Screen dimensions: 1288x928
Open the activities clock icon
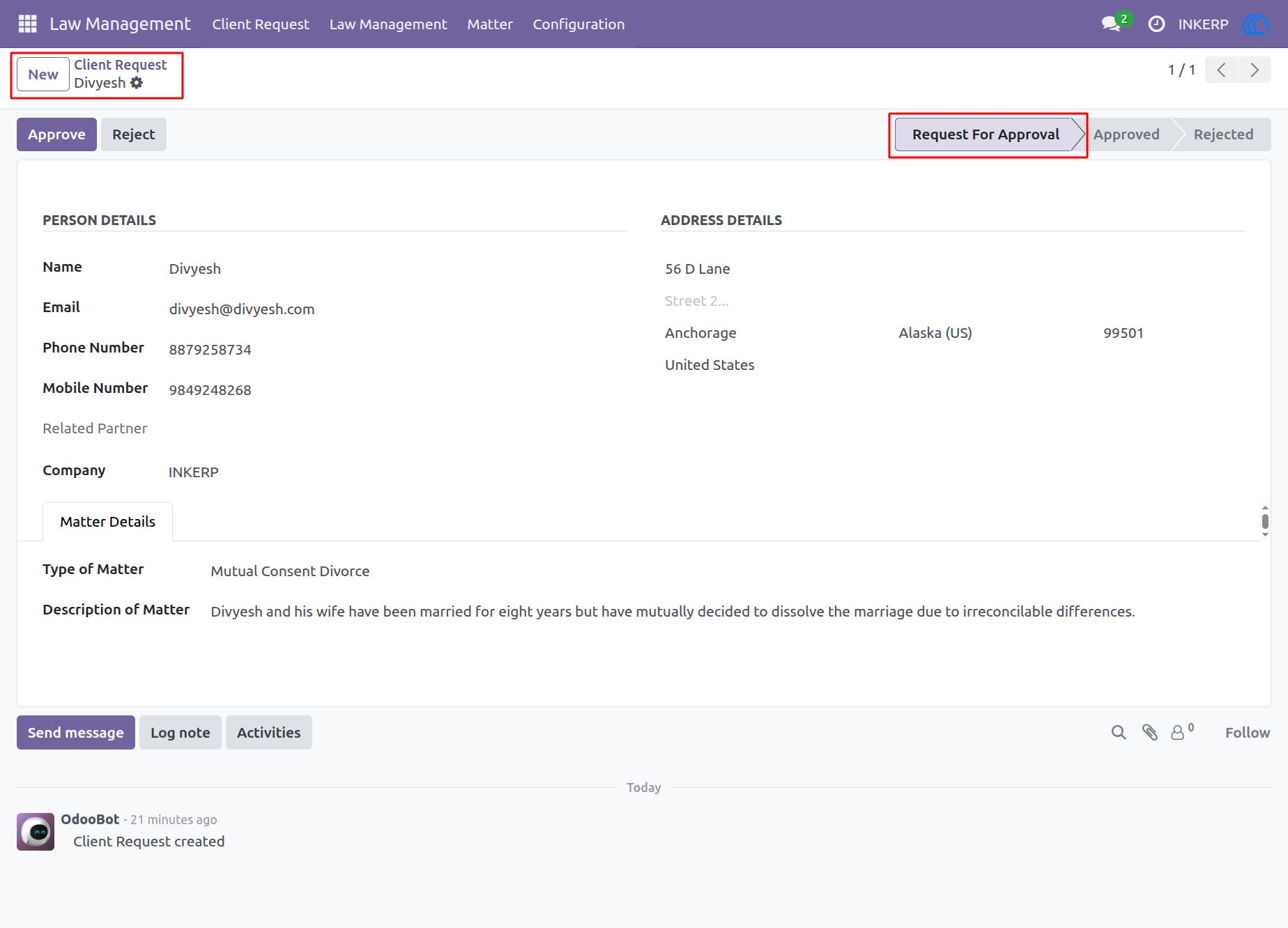pos(1156,24)
